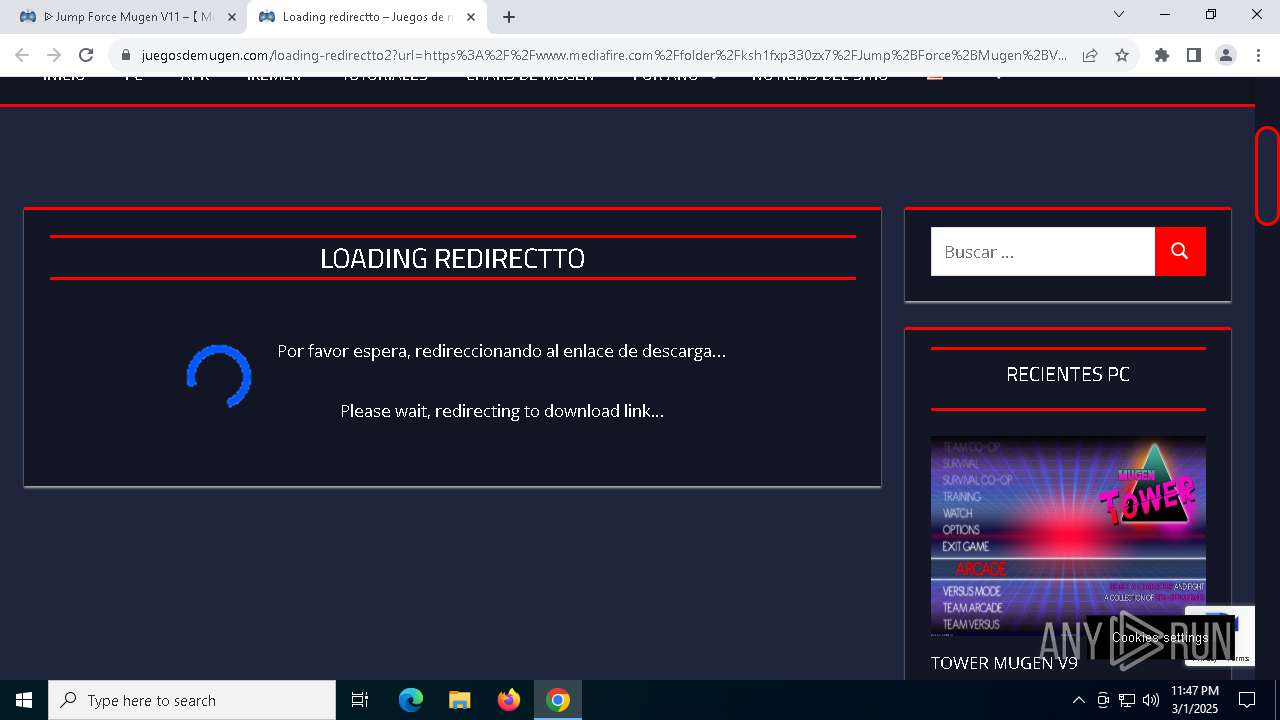Click the page scrollbar thumb
The width and height of the screenshot is (1280, 720).
(1267, 176)
